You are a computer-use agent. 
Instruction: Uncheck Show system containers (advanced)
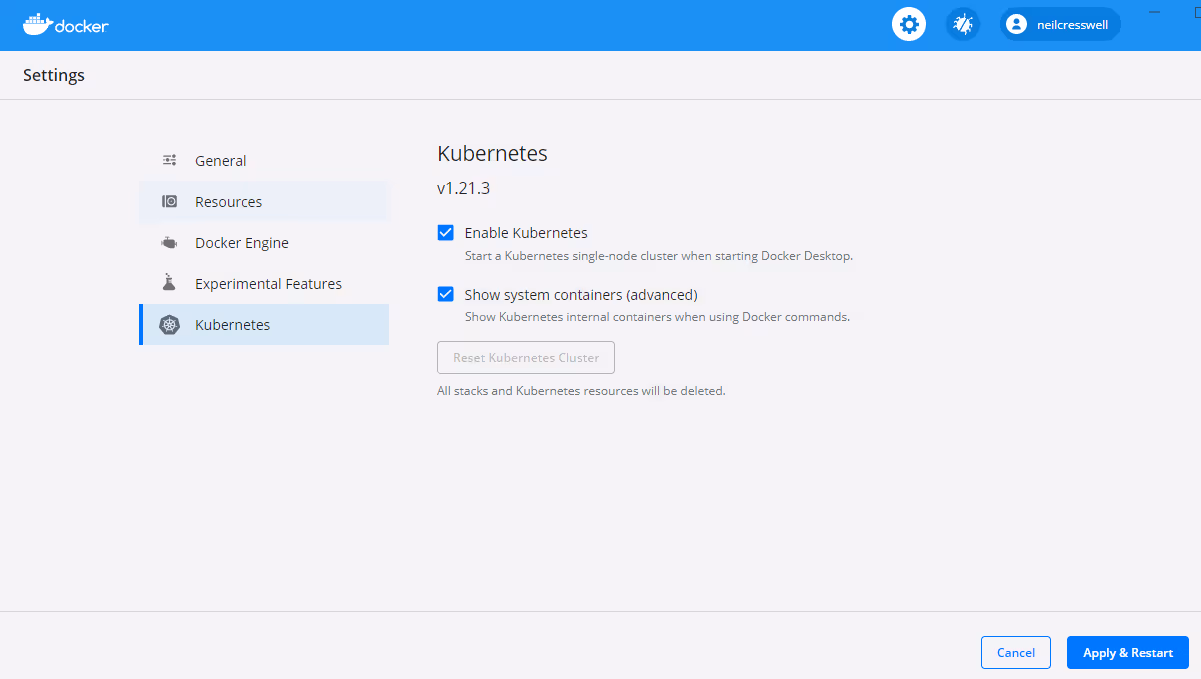(x=446, y=295)
